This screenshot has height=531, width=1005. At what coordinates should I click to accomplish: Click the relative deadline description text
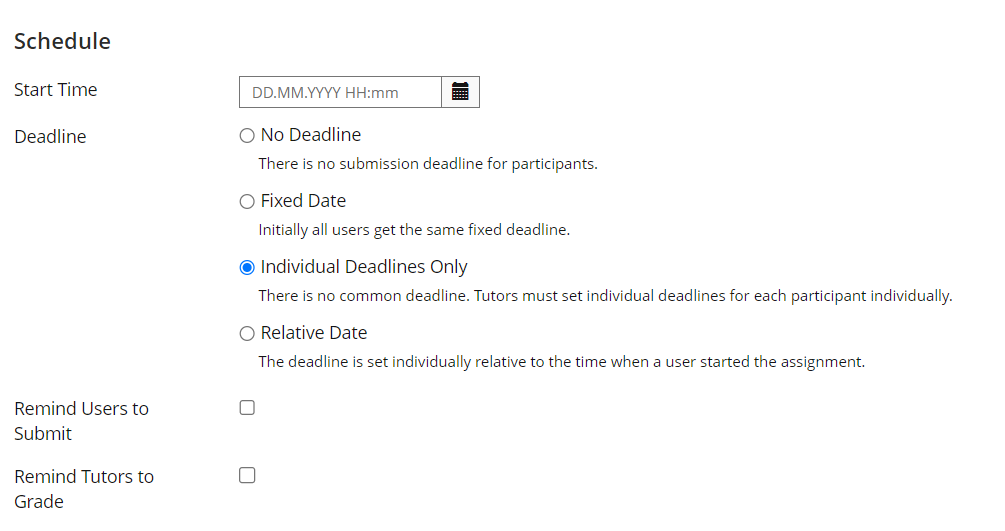(561, 362)
